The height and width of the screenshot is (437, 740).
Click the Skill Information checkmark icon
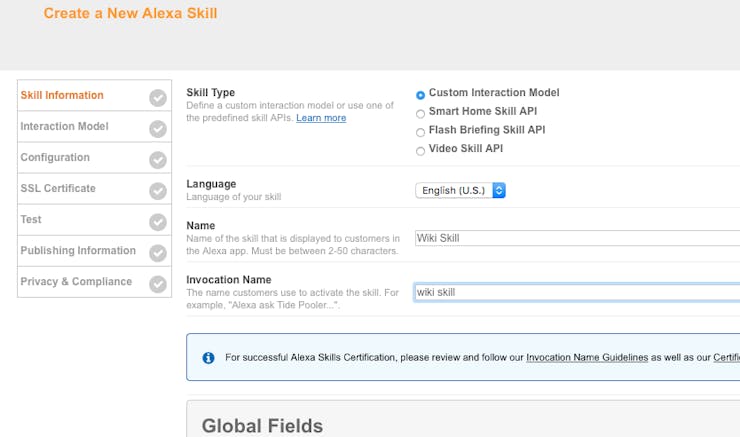coord(158,98)
